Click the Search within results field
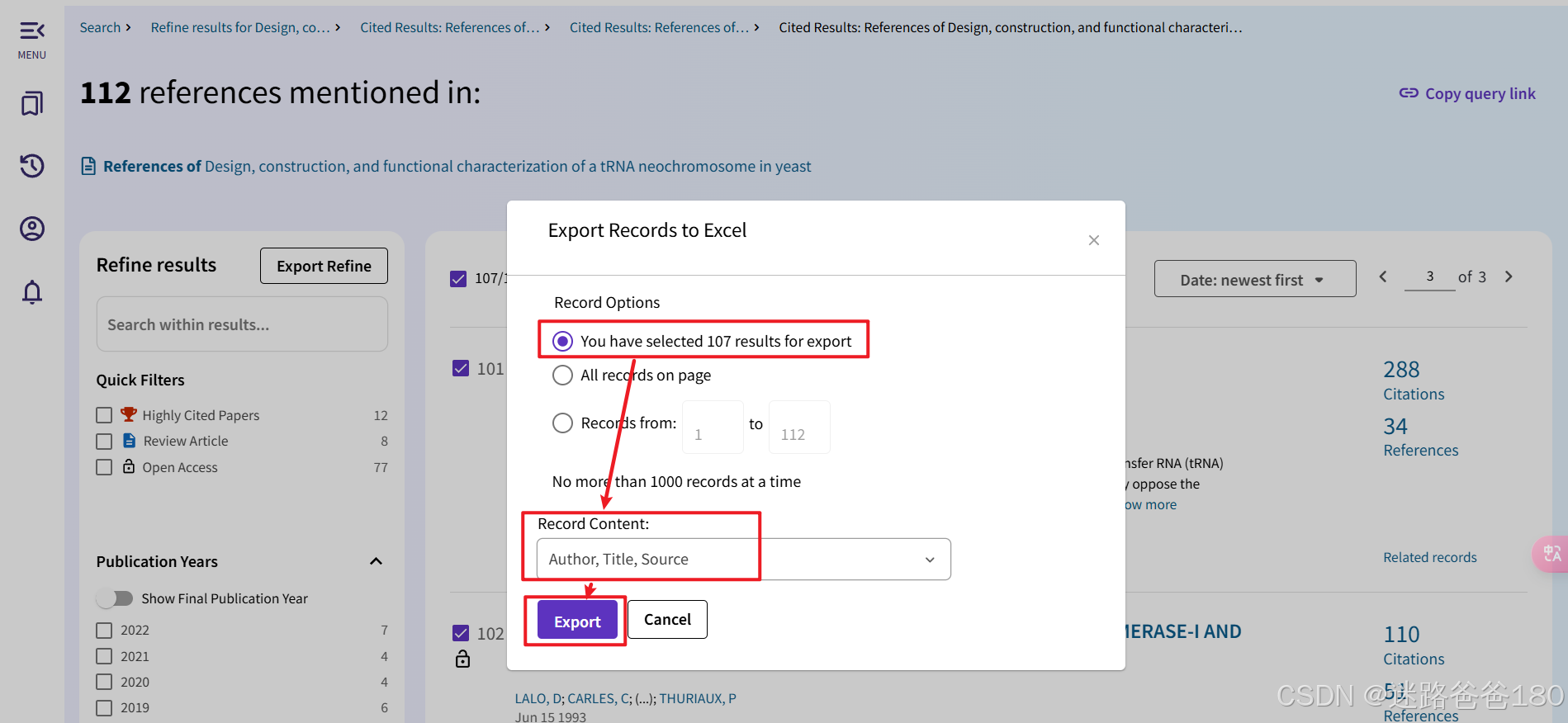The image size is (1568, 723). [x=242, y=324]
